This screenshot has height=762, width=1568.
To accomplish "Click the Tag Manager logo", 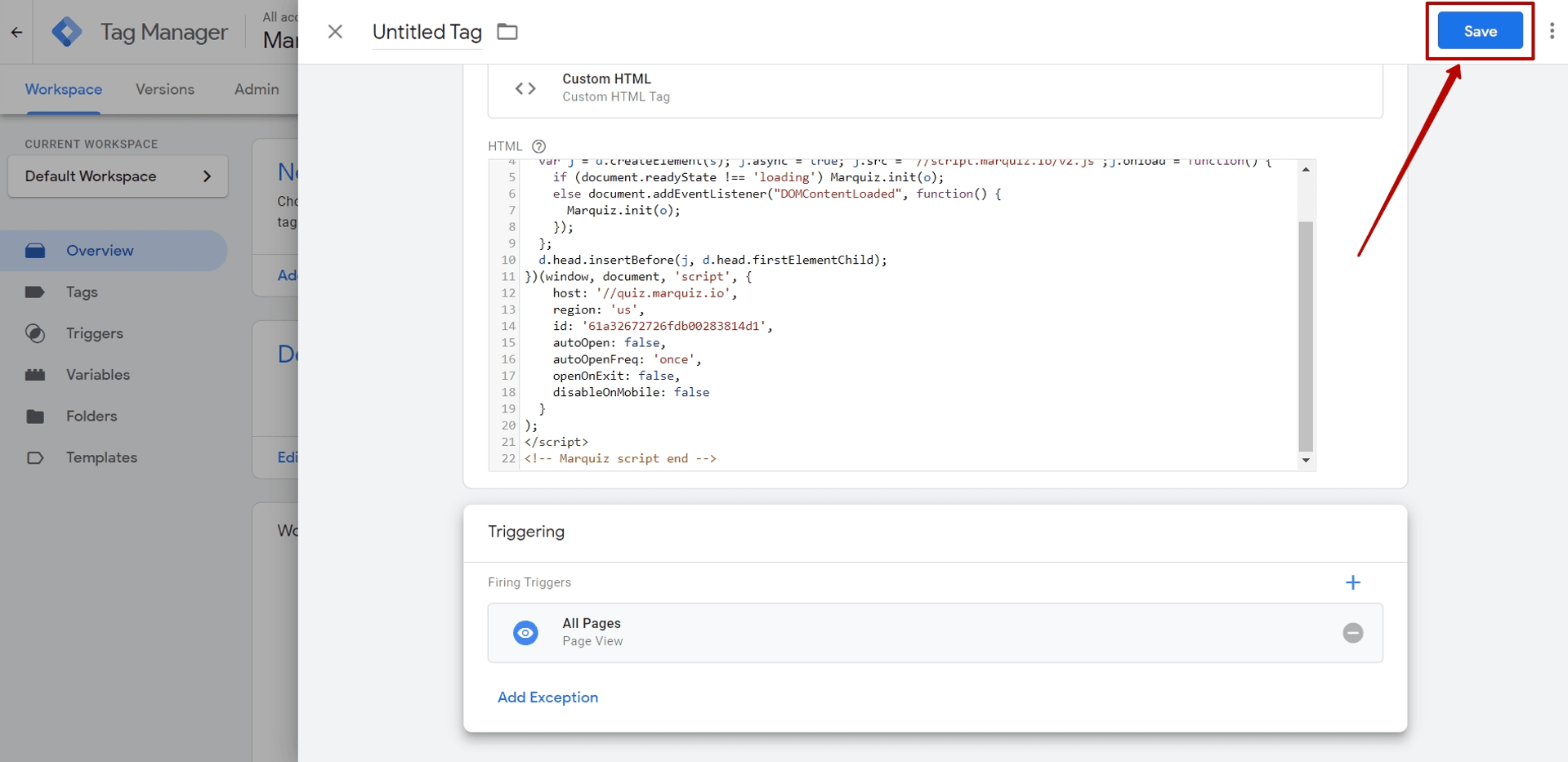I will coord(67,32).
